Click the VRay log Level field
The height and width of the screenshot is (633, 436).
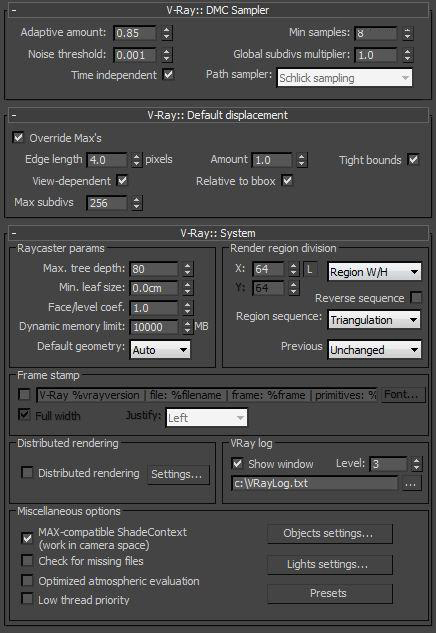388,464
